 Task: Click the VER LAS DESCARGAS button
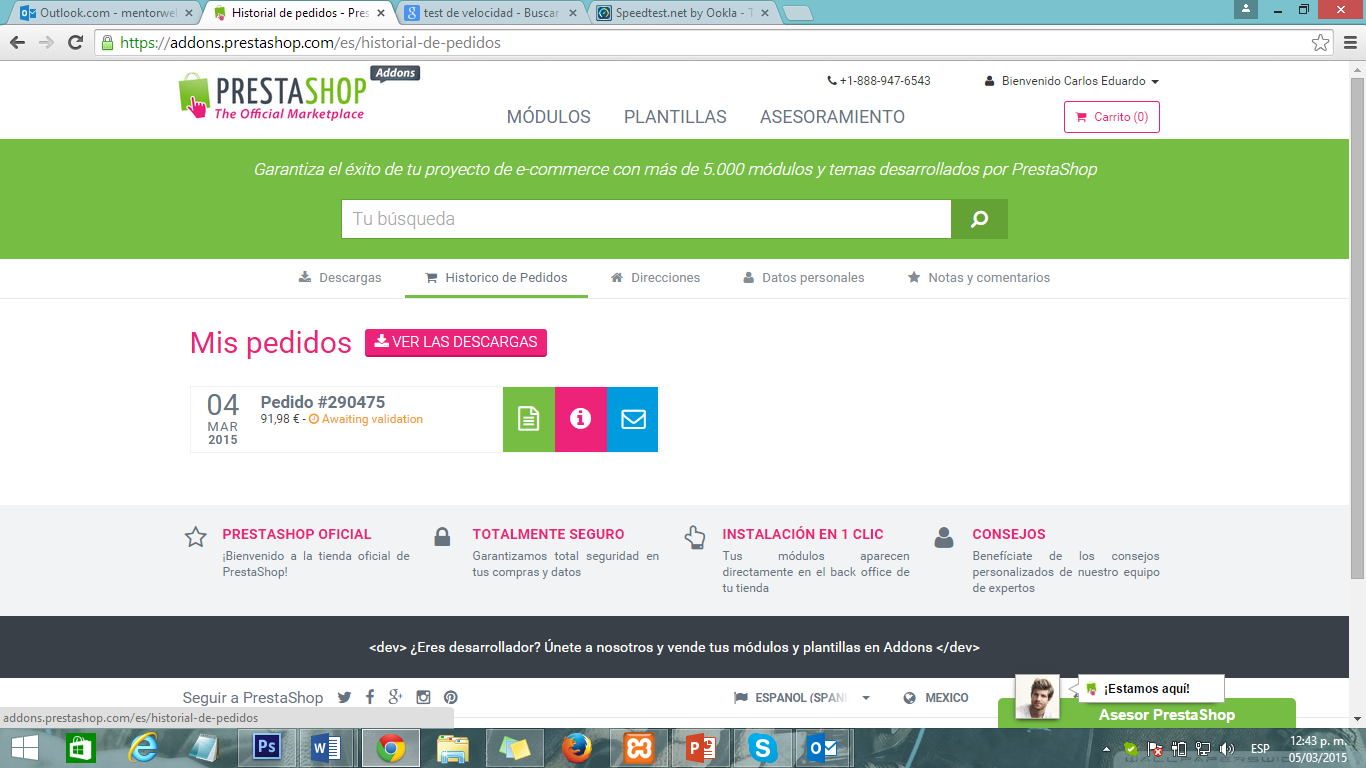(x=456, y=342)
